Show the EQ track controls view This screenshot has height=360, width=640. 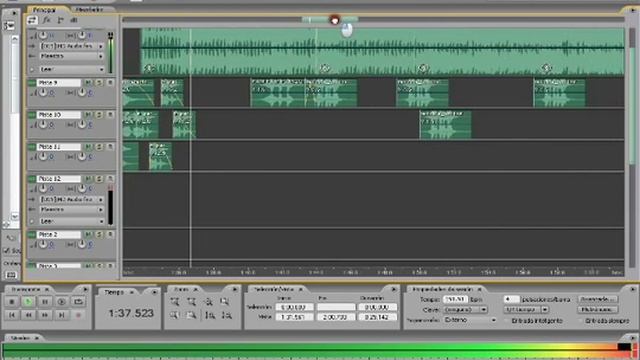(74, 20)
